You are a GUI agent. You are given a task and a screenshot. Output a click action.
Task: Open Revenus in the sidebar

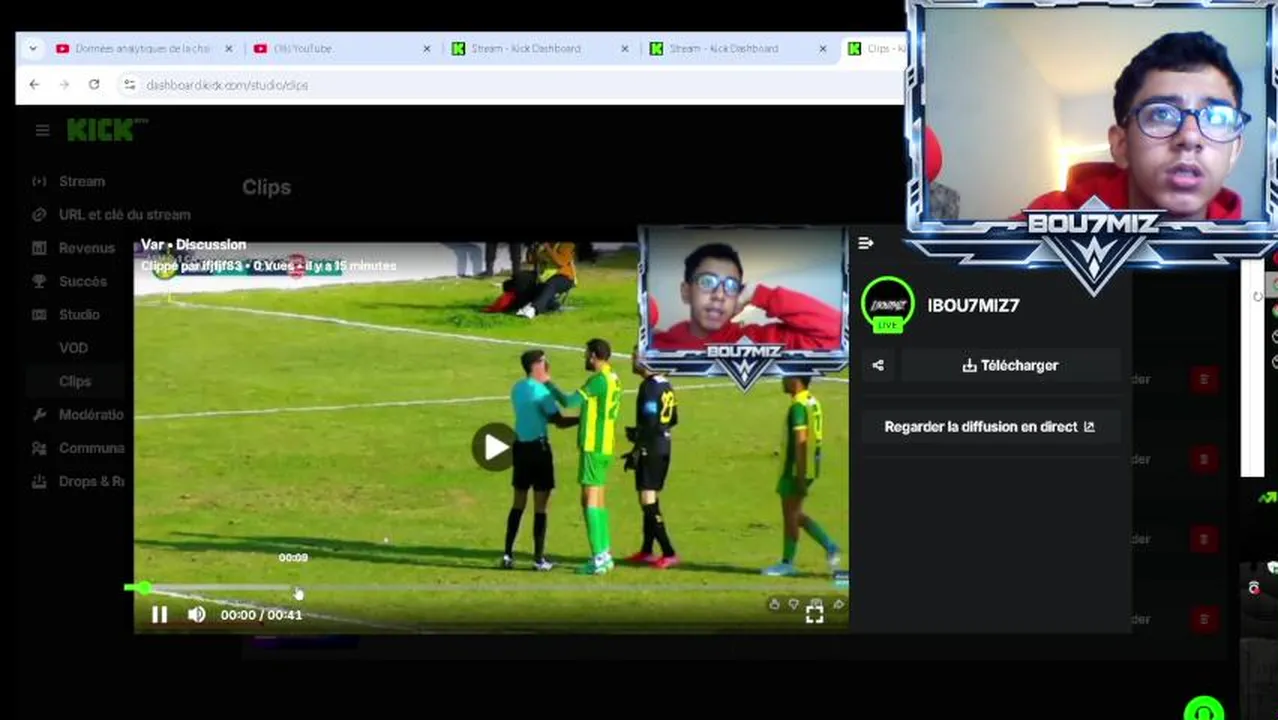click(x=86, y=248)
